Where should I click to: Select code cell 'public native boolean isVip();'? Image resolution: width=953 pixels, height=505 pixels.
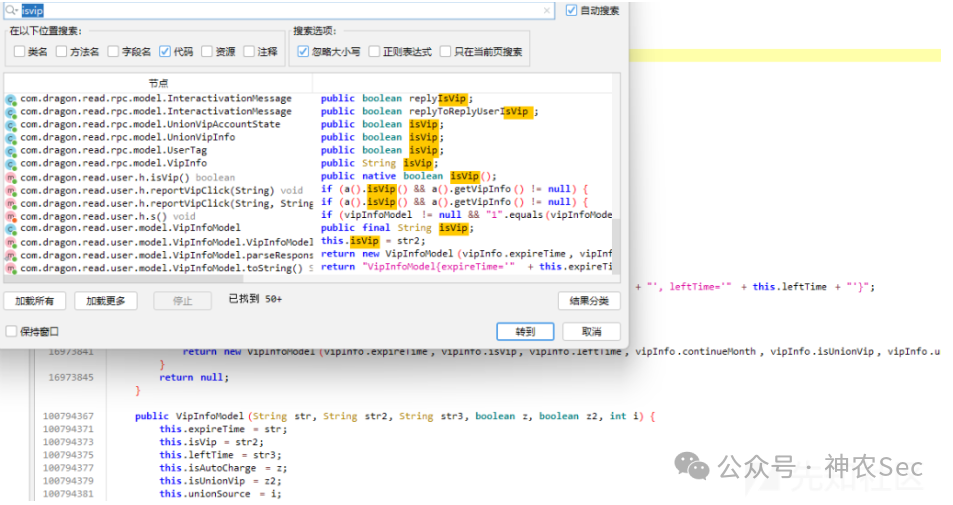(408, 176)
